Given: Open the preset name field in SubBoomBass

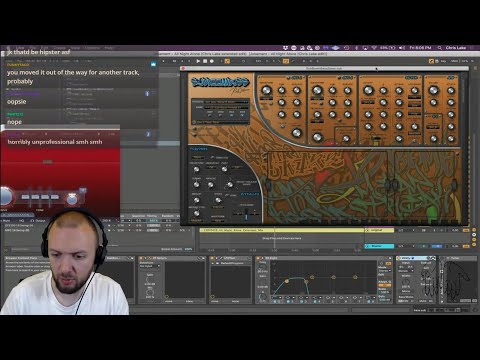Looking at the screenshot, I should 226,102.
